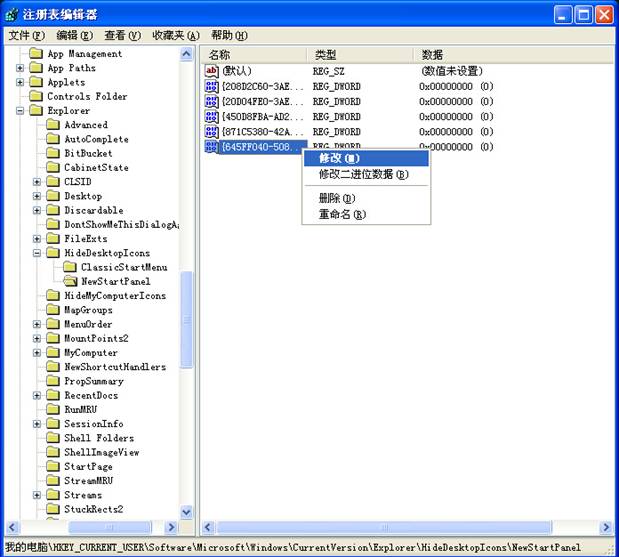Screen dimensions: 619x557
Task: Click the StuckRects2 folder icon
Action: coord(53,509)
